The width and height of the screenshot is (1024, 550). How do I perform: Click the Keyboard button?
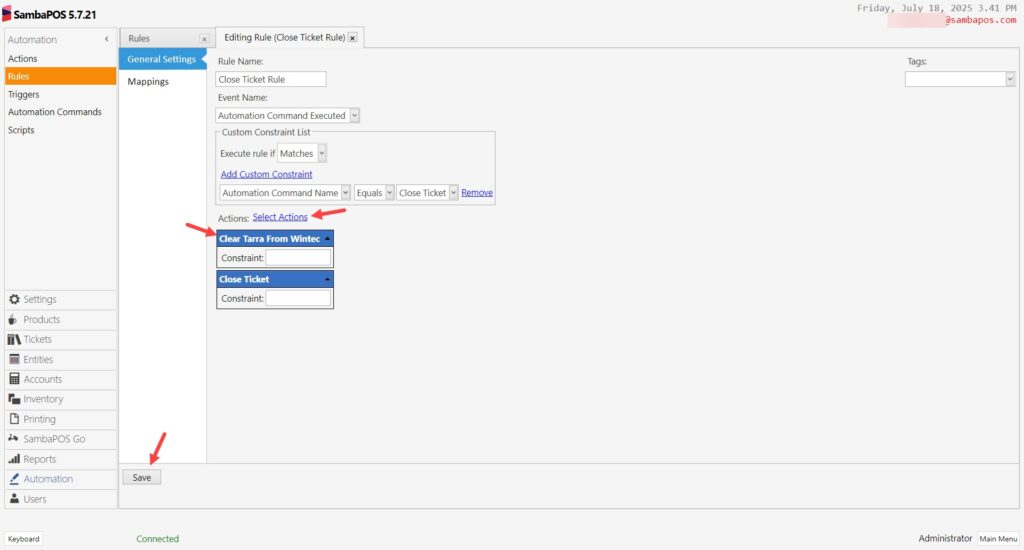[24, 539]
